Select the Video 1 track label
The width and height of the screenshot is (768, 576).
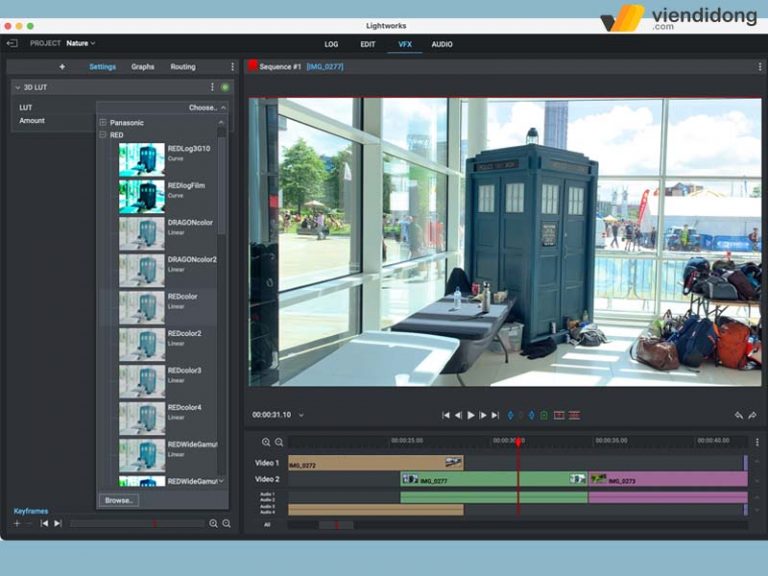click(267, 463)
